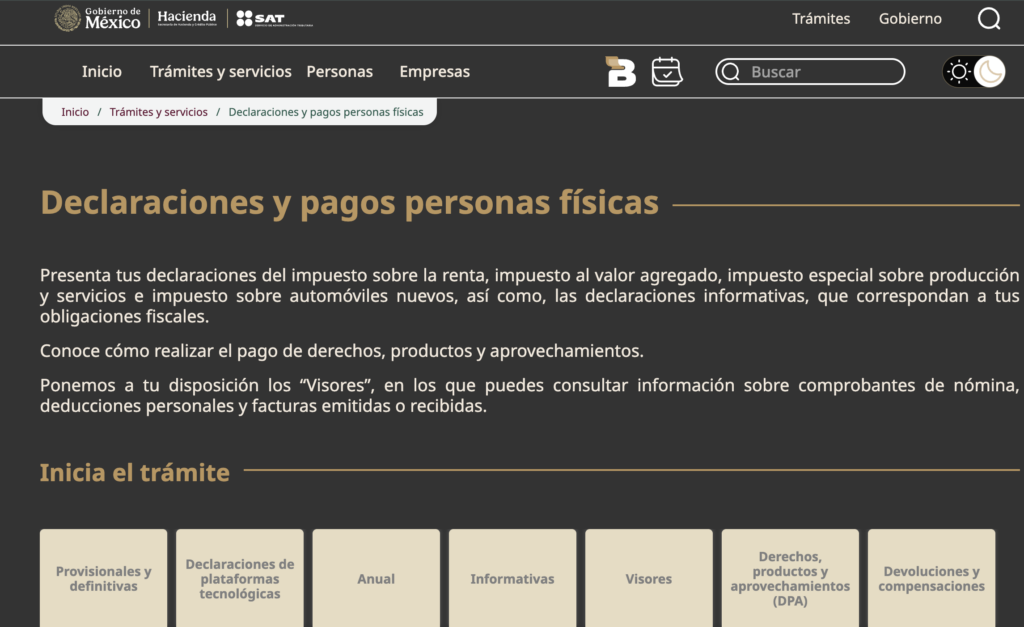Viewport: 1024px width, 627px height.
Task: Select the Devoluciones y compensaciones card
Action: click(x=931, y=578)
